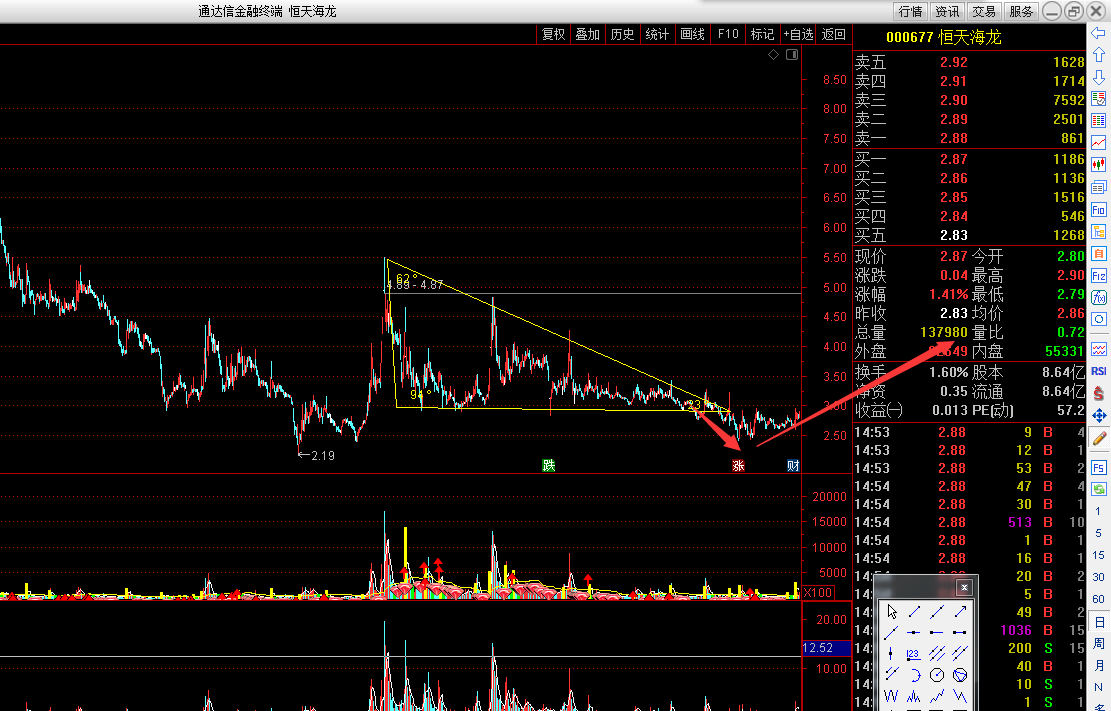This screenshot has height=711, width=1111.
Task: Switch chart to daily period 日
Action: [x=1099, y=622]
